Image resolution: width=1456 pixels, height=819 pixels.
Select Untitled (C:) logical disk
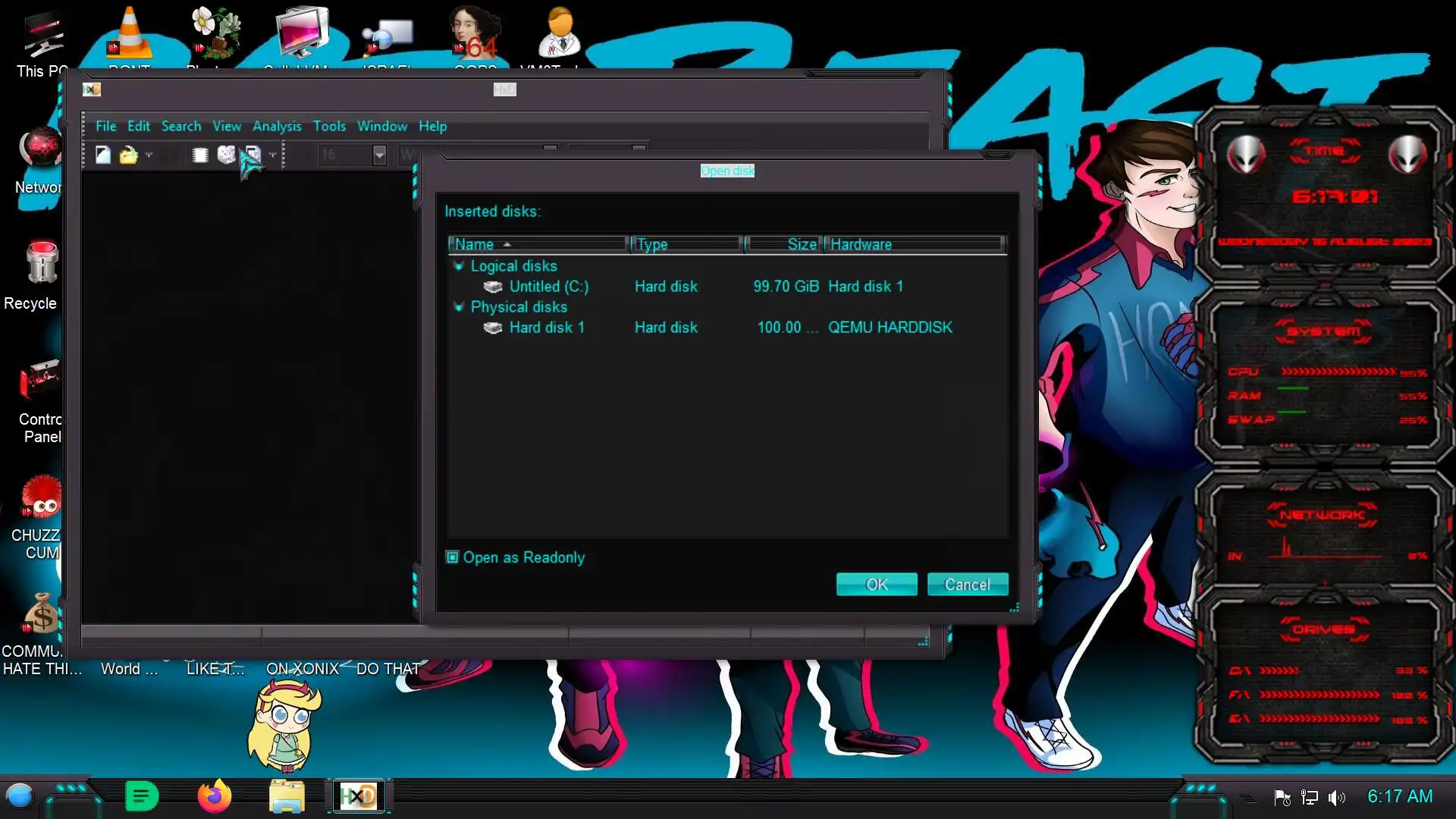point(548,287)
